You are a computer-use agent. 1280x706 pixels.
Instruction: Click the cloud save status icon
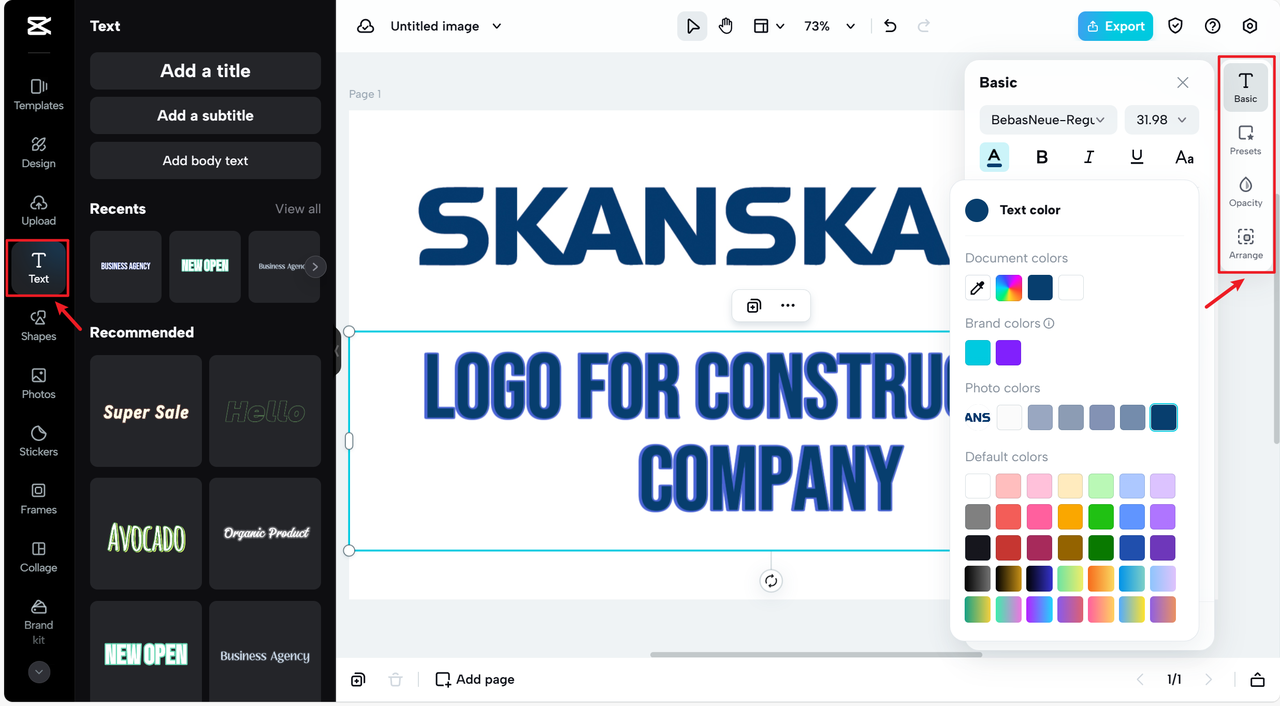click(366, 26)
